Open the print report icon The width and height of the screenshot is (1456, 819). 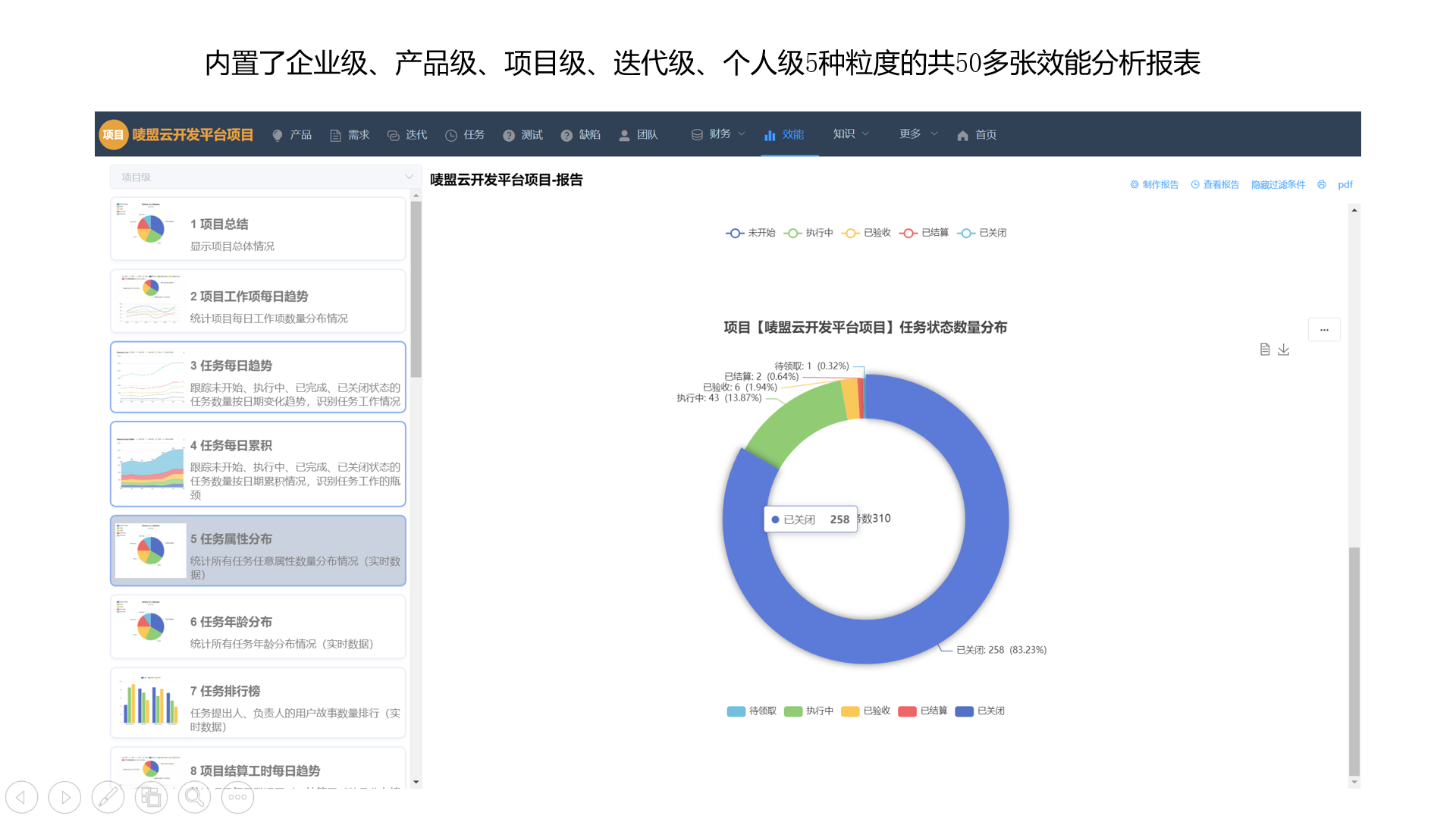pyautogui.click(x=1321, y=184)
